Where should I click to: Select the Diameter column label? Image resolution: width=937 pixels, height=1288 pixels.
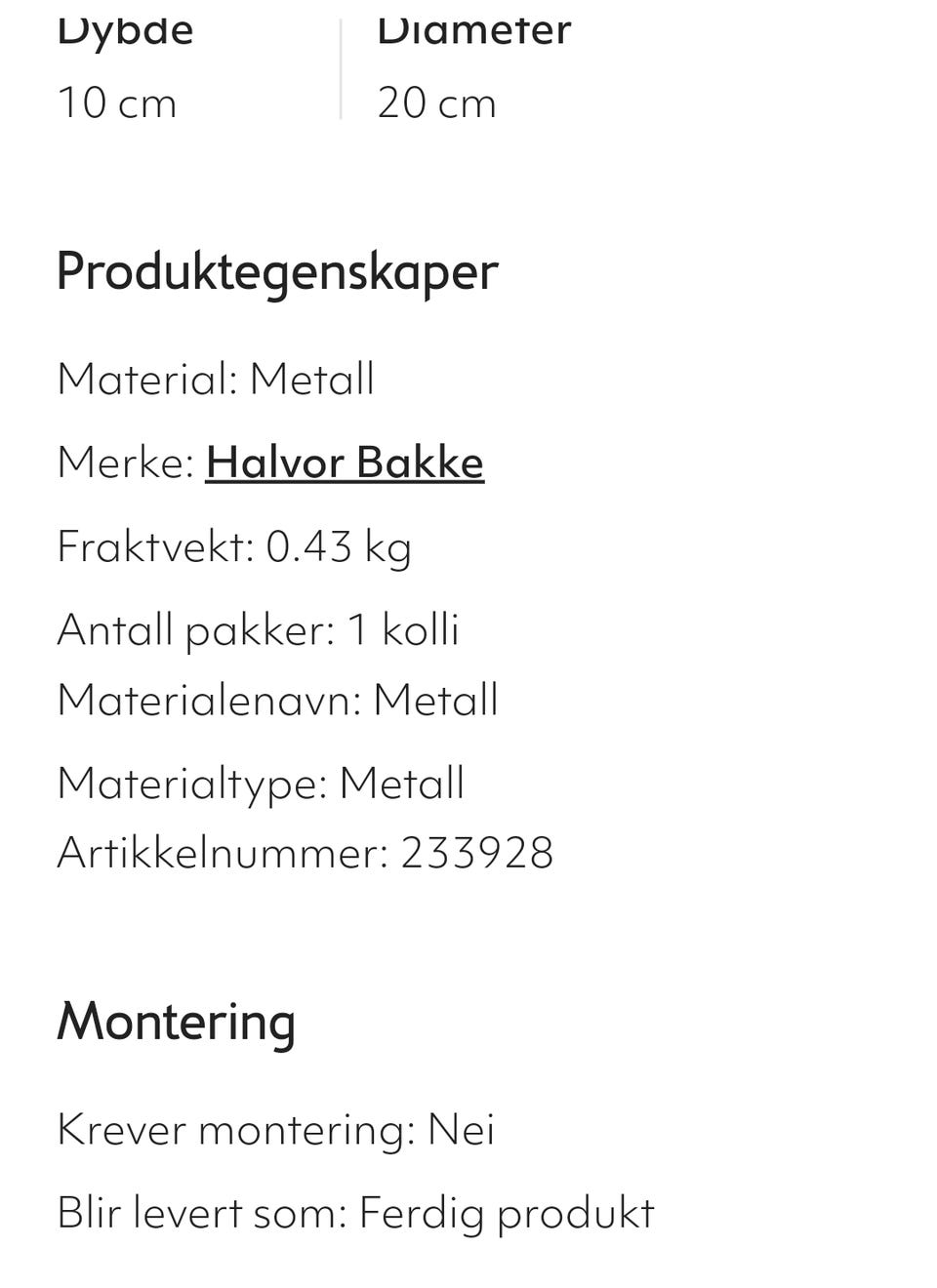[x=473, y=29]
